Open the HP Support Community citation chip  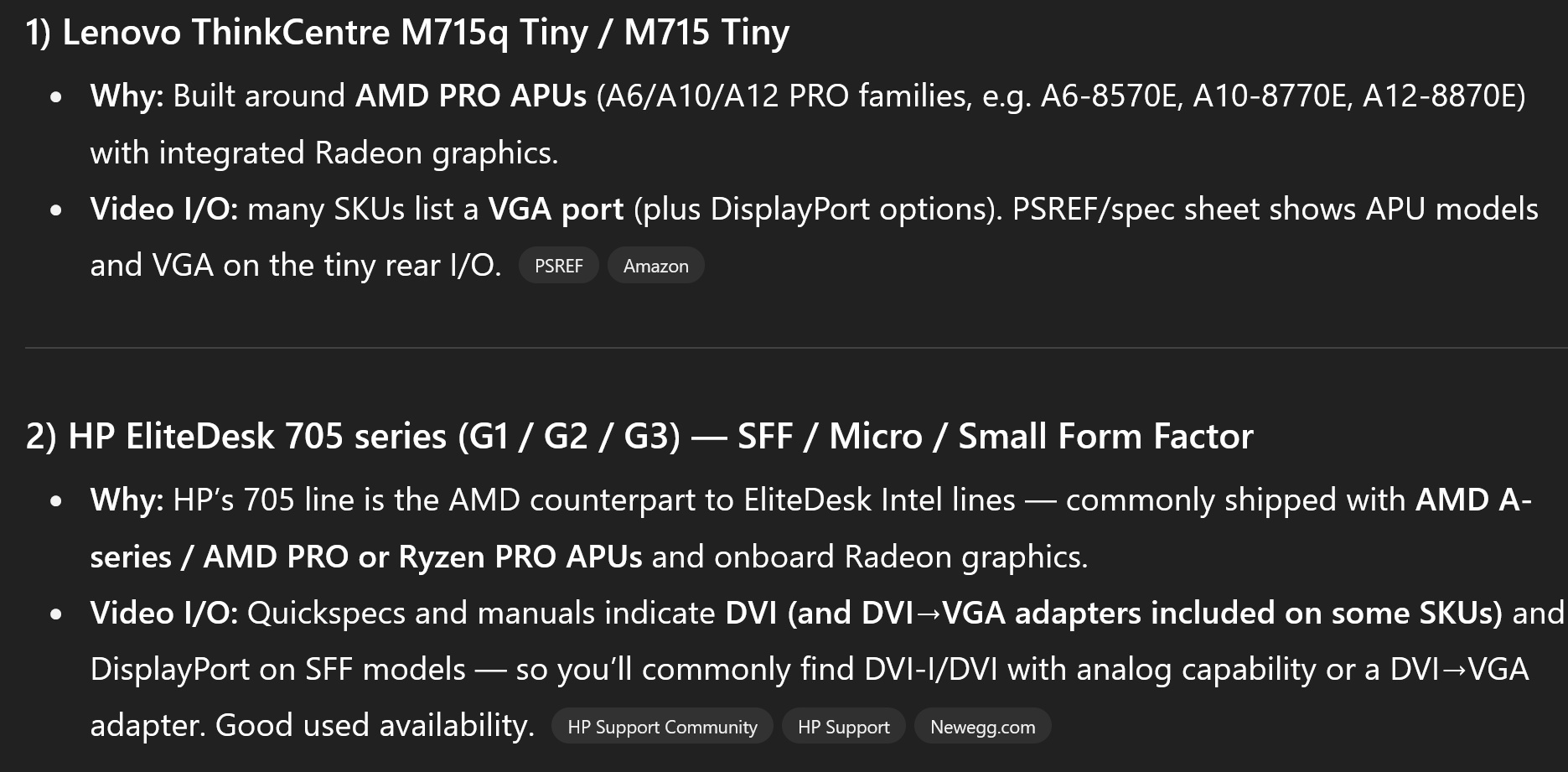(x=662, y=727)
